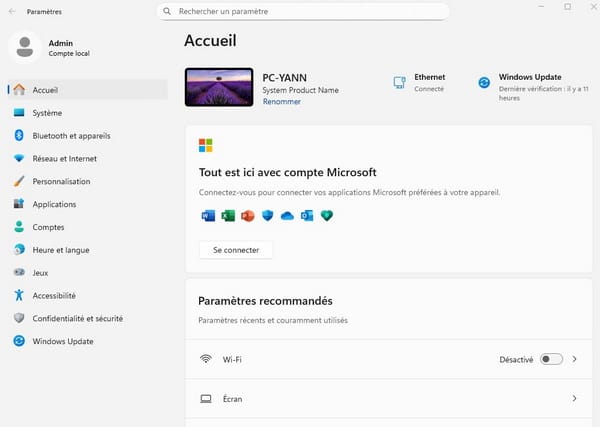The image size is (600, 427).
Task: Select Accessibilité in sidebar
Action: (x=88, y=295)
